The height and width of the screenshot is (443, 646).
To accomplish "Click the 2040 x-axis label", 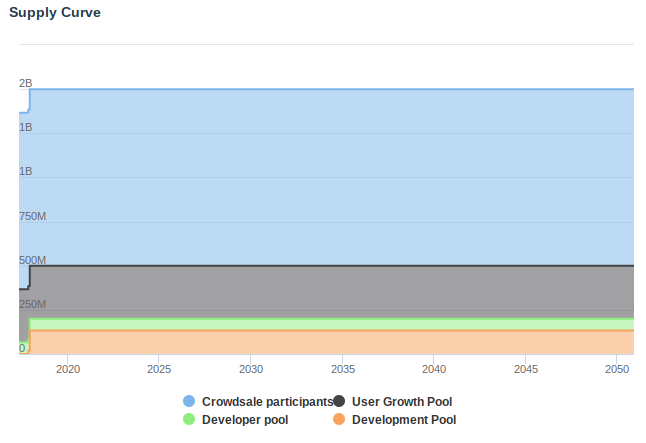I will 434,369.
